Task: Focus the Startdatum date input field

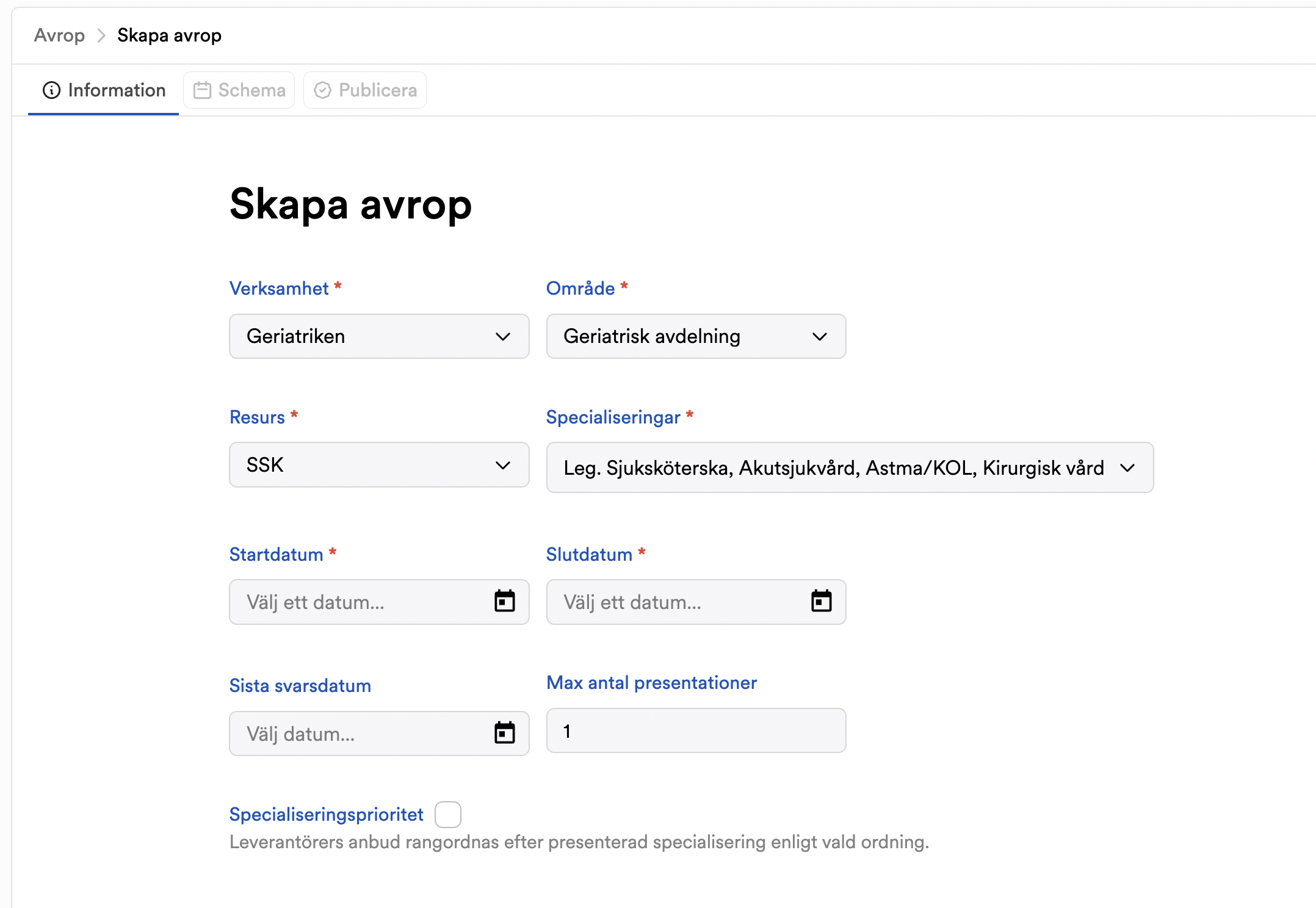Action: click(379, 602)
